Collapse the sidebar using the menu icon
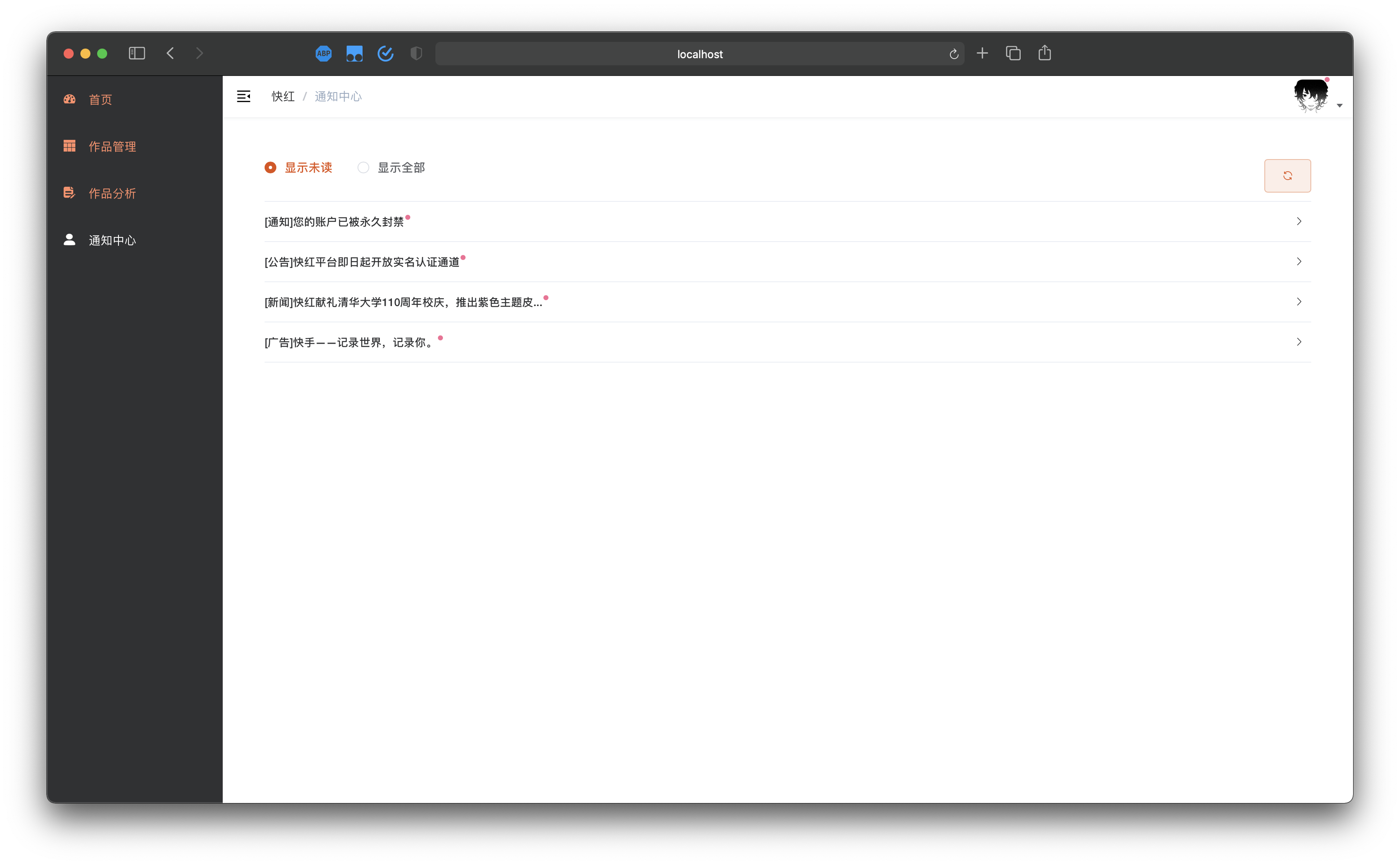Image resolution: width=1400 pixels, height=865 pixels. coord(244,96)
